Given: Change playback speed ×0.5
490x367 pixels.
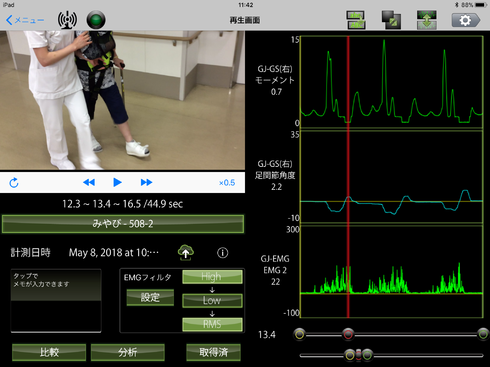Looking at the screenshot, I should (x=227, y=183).
